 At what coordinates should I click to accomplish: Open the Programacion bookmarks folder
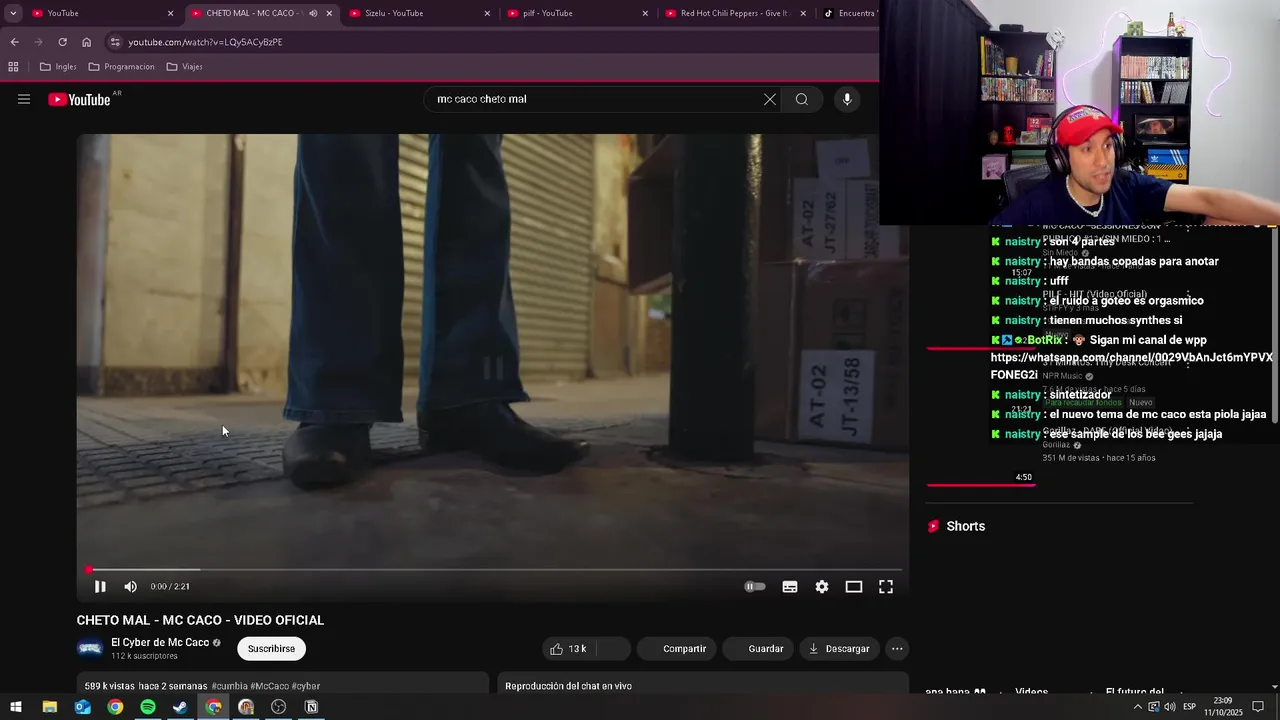coord(121,67)
